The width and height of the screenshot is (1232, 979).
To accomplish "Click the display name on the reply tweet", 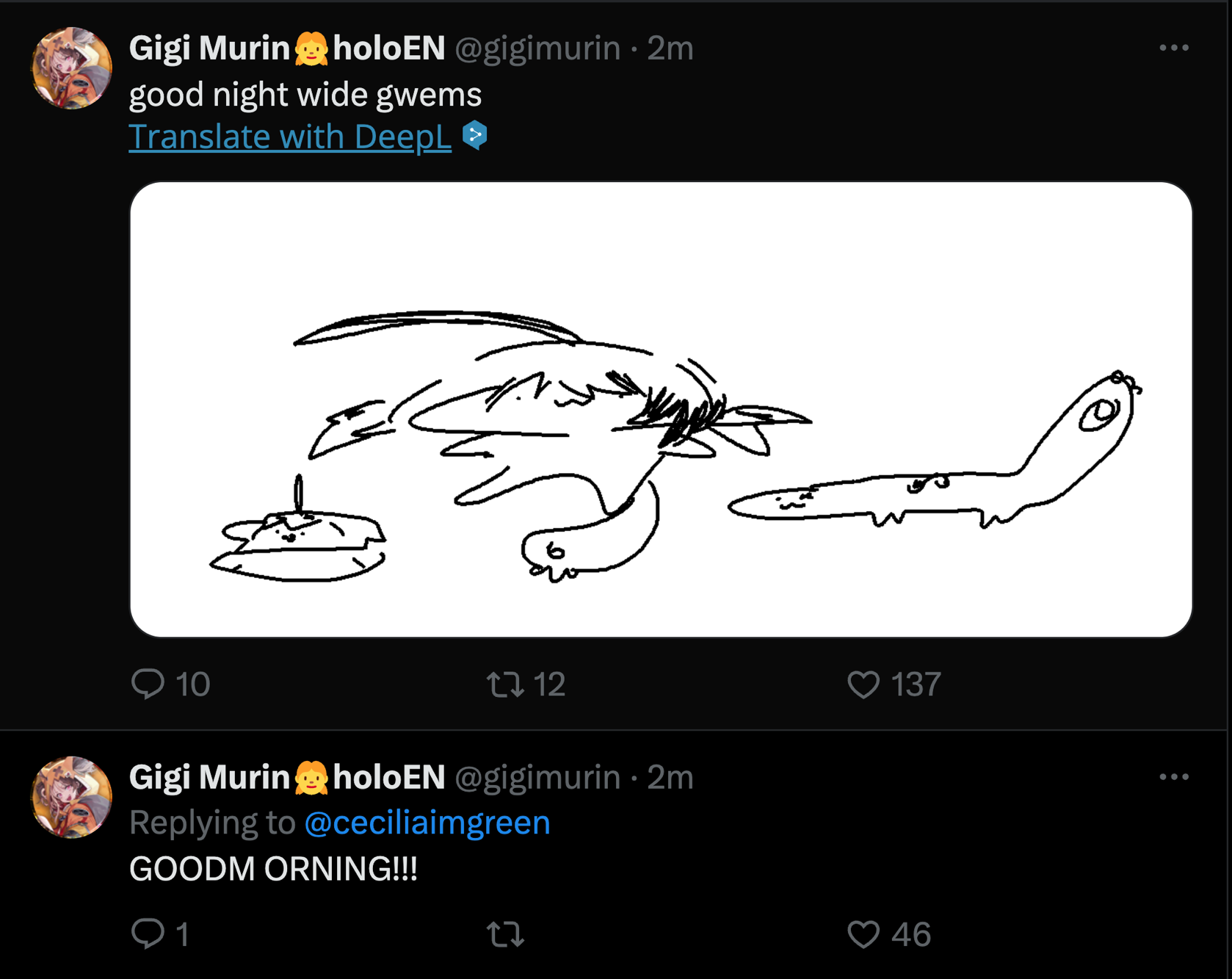I will 287,778.
